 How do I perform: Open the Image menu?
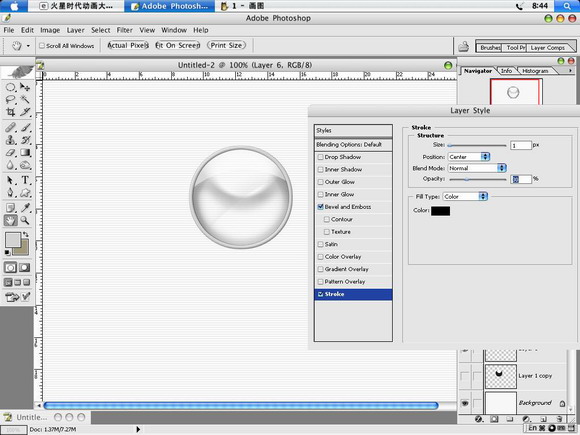tap(50, 30)
